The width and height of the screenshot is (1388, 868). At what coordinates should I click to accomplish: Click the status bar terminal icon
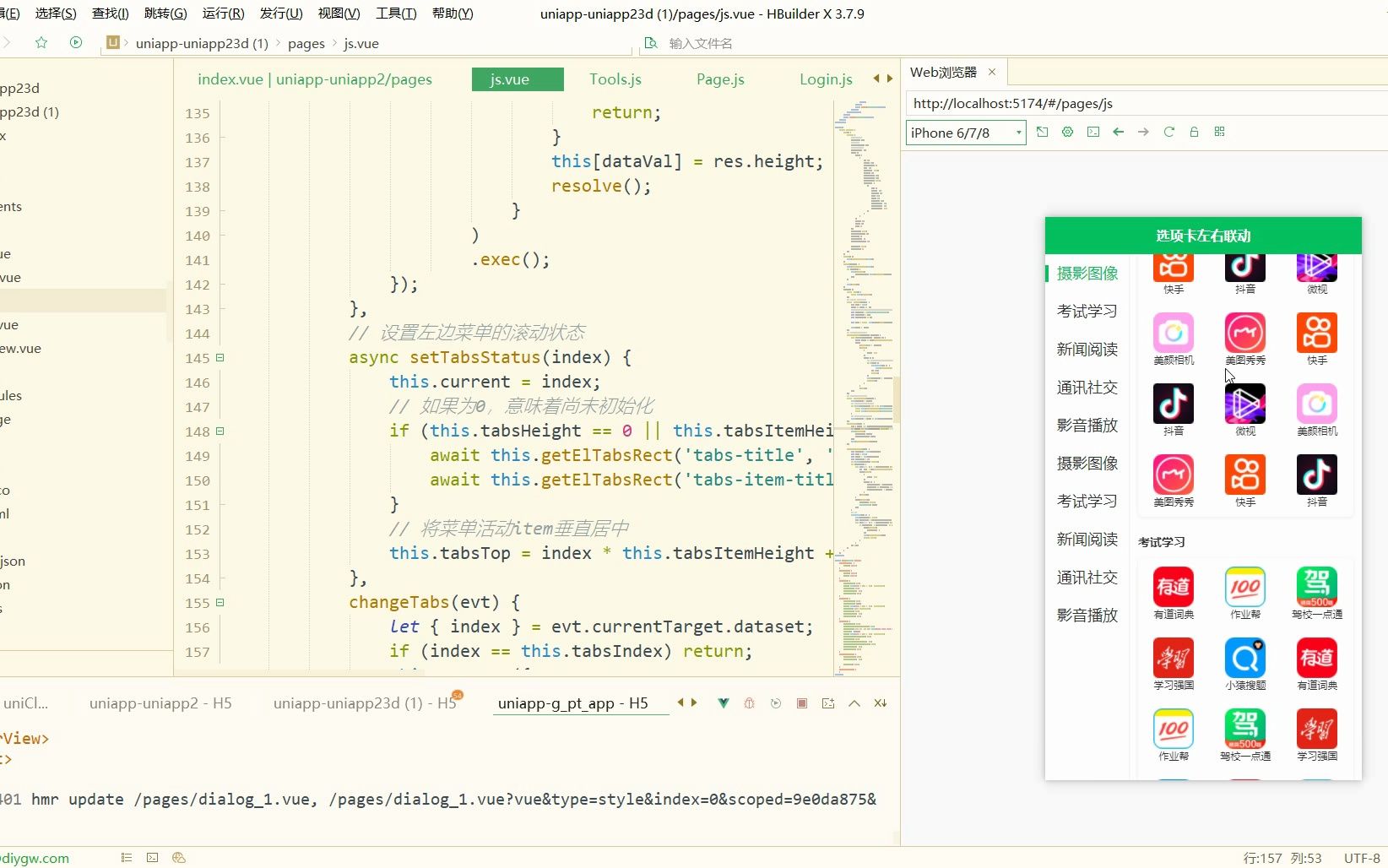point(152,857)
